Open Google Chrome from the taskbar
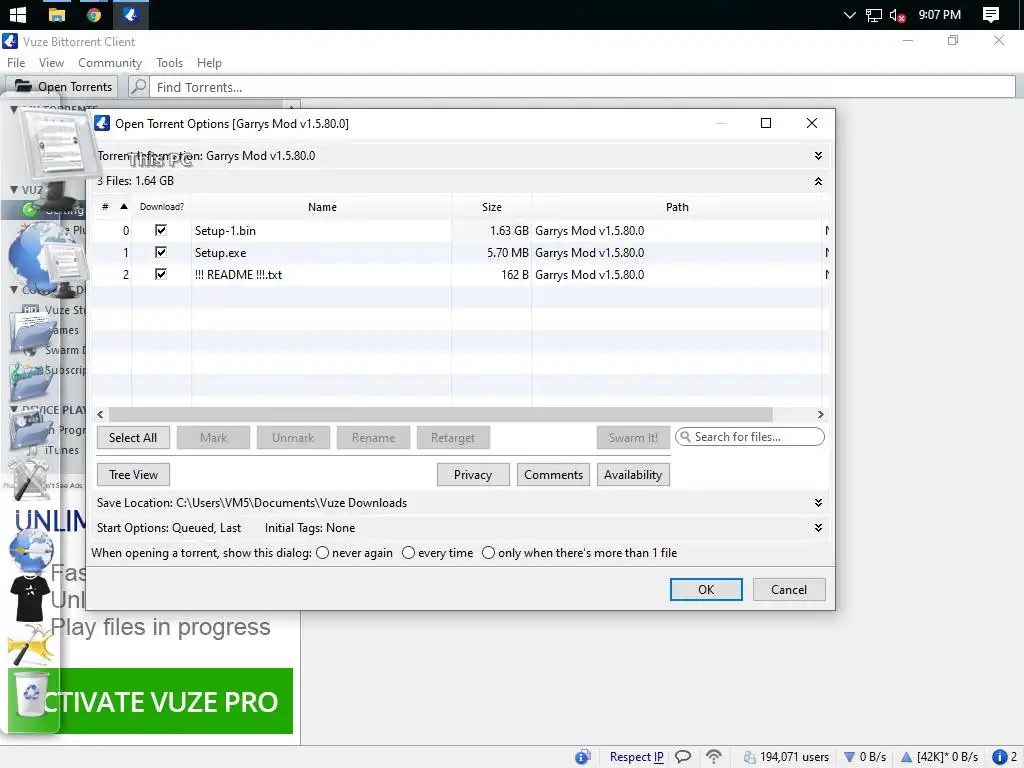Image resolution: width=1024 pixels, height=768 pixels. pyautogui.click(x=94, y=14)
